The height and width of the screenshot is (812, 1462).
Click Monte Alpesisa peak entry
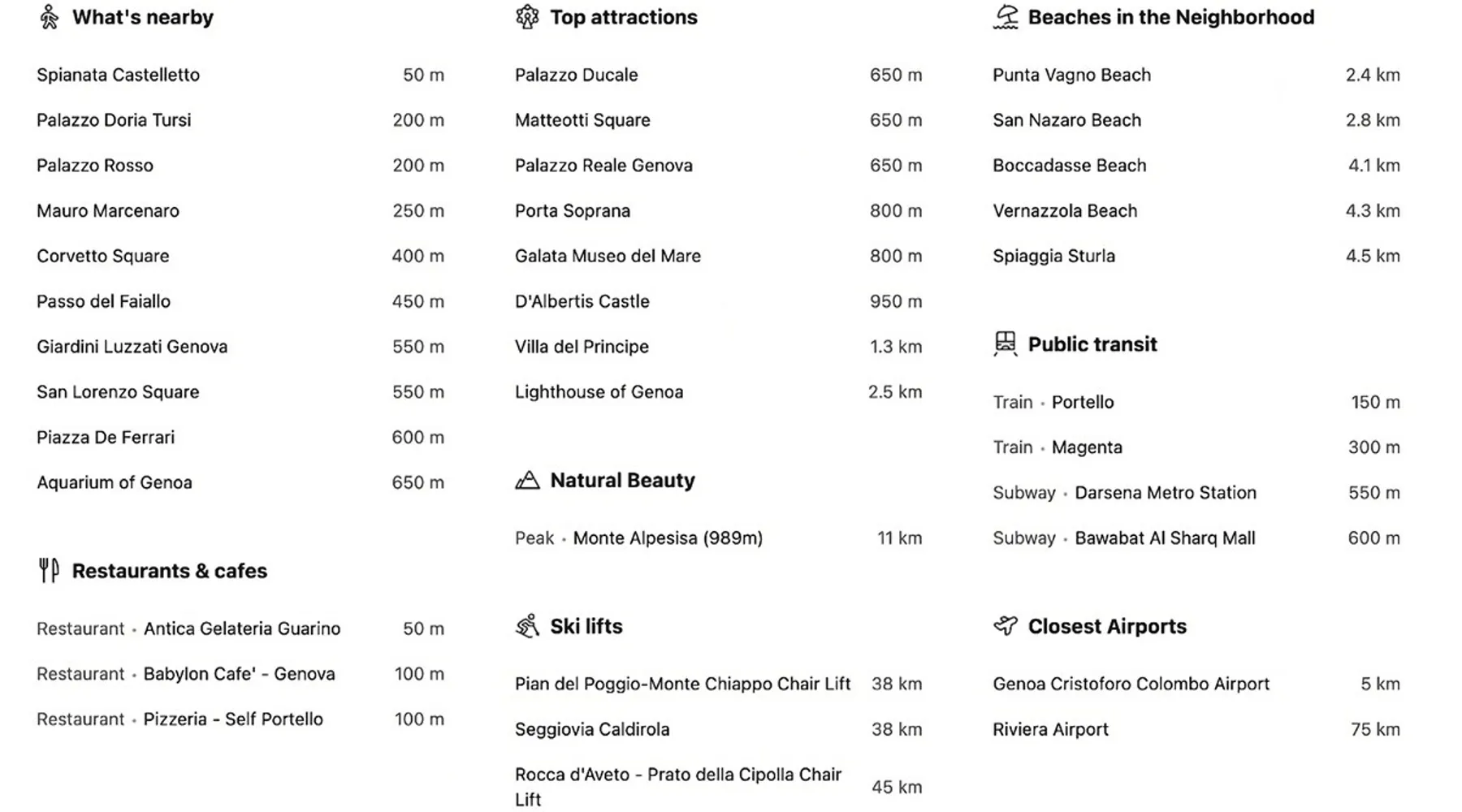tap(668, 538)
